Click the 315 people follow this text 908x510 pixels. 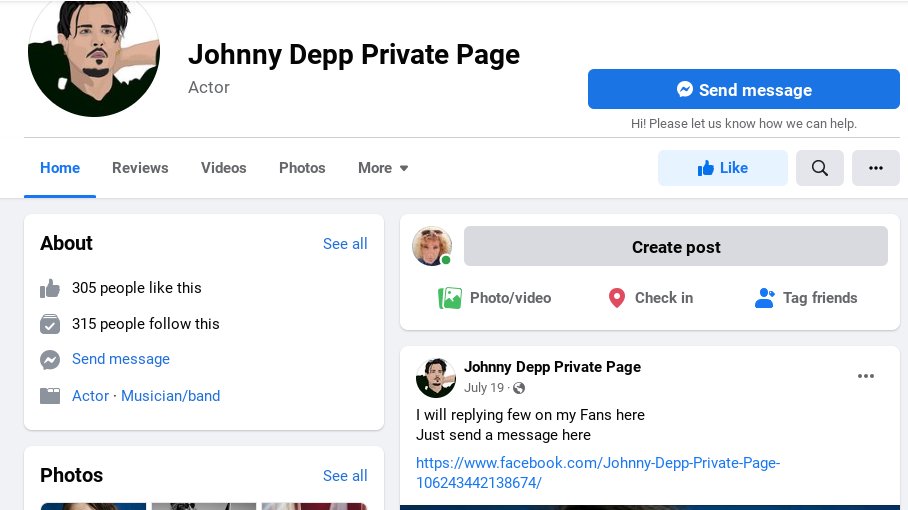point(145,324)
